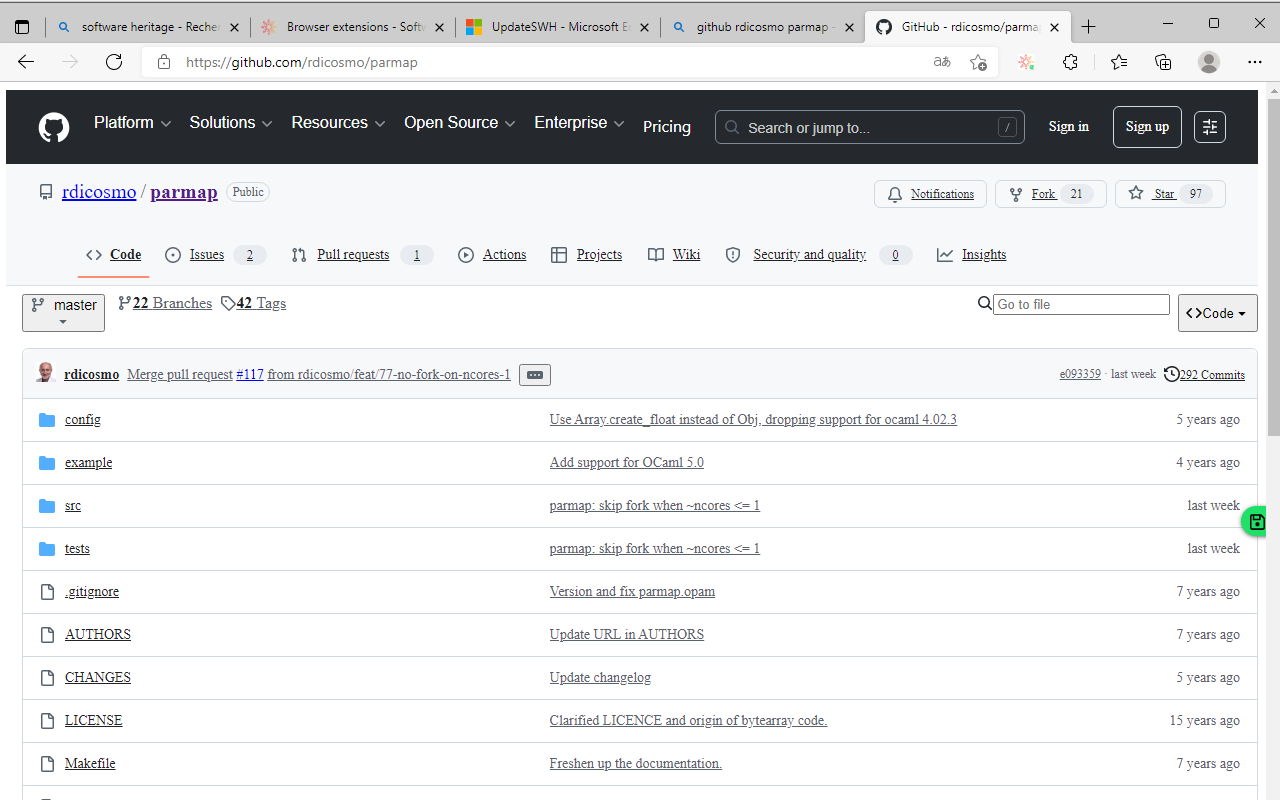Click the 'Go to file' input field
Viewport: 1280px width, 800px height.
1081,304
